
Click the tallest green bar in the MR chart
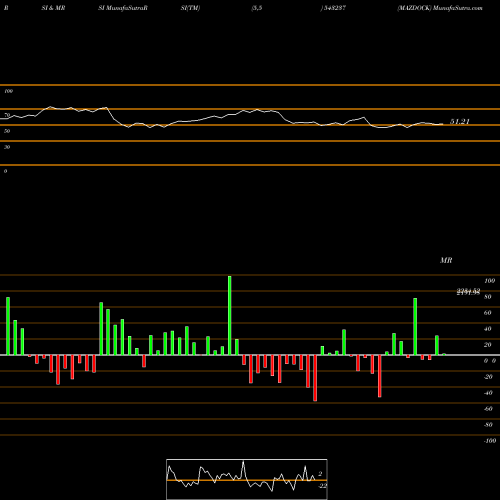(x=230, y=315)
